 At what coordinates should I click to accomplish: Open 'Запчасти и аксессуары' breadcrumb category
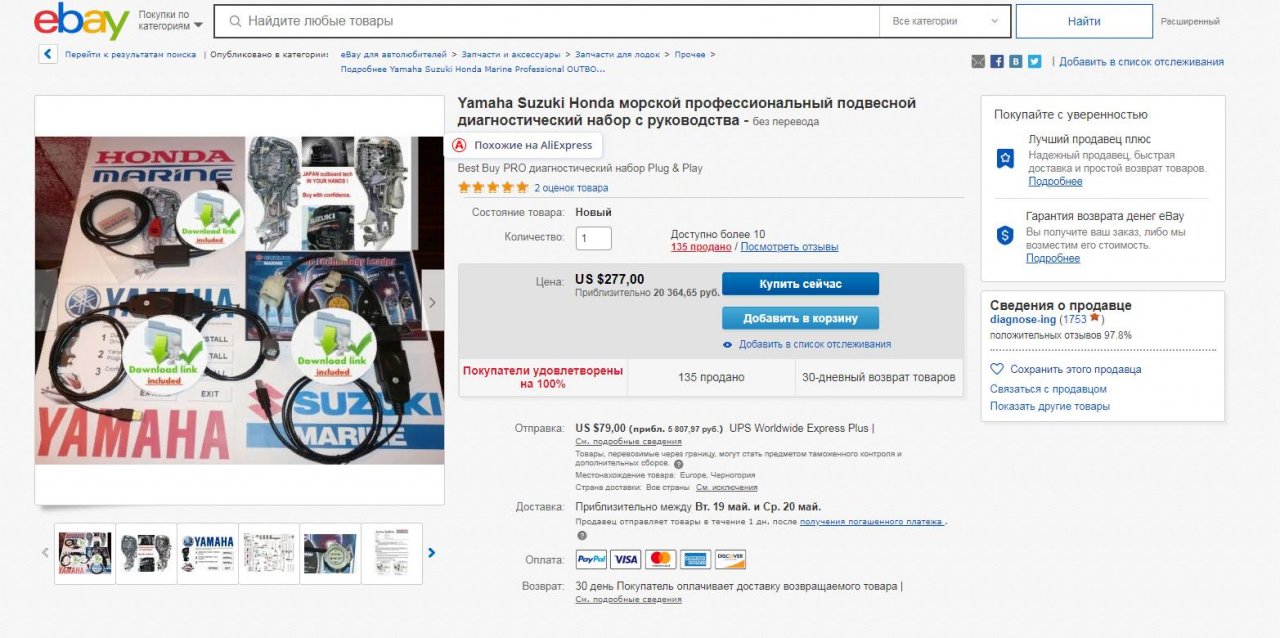[511, 54]
